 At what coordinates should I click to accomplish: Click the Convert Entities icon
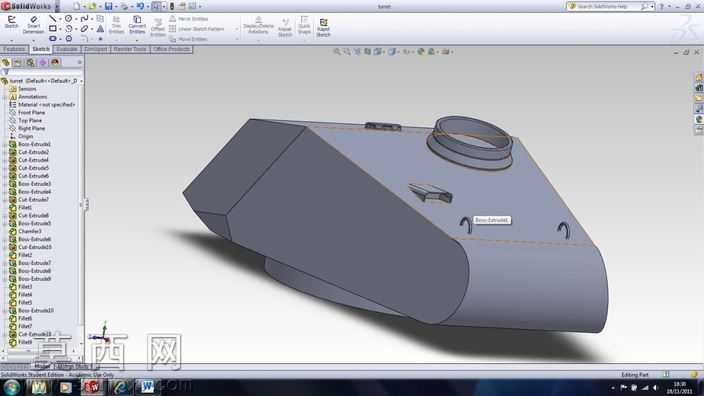[137, 25]
